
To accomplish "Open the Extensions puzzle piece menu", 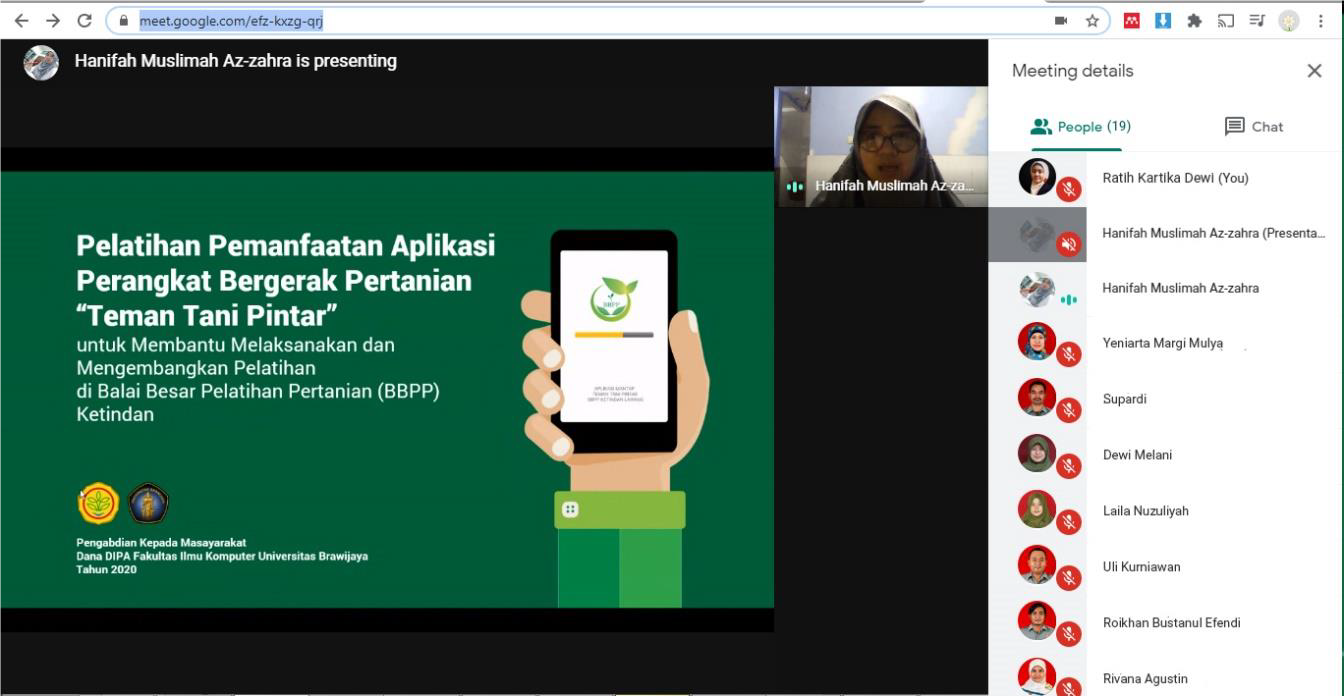I will [x=1194, y=20].
